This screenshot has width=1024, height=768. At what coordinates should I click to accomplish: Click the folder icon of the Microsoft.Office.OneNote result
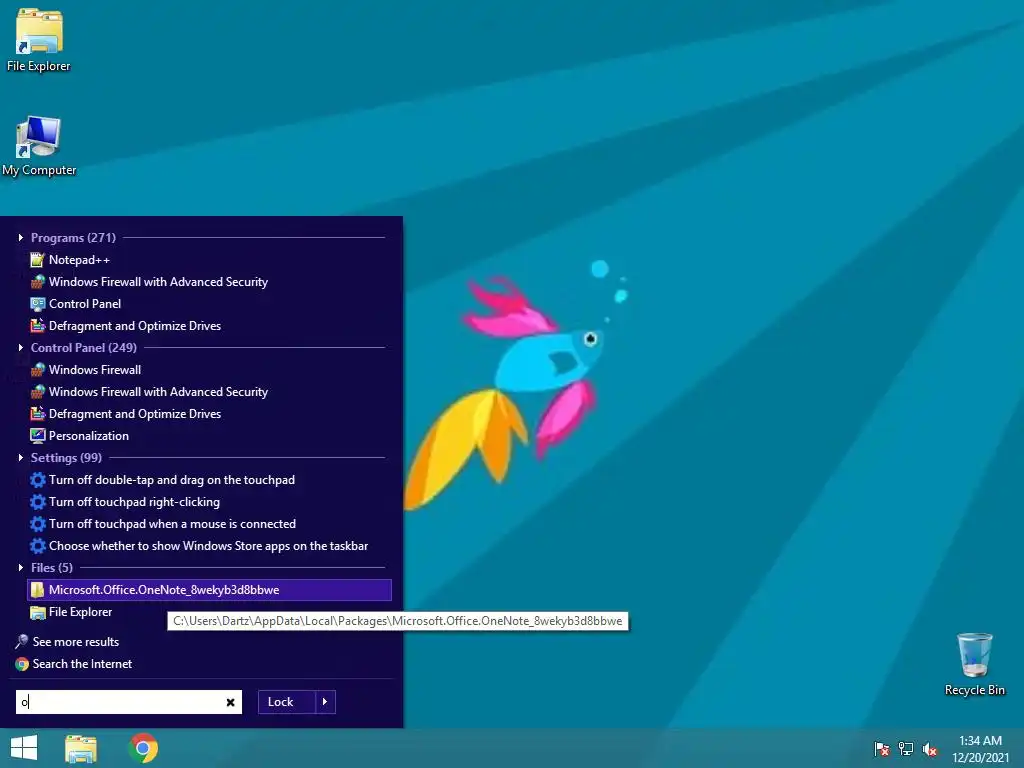[x=38, y=590]
